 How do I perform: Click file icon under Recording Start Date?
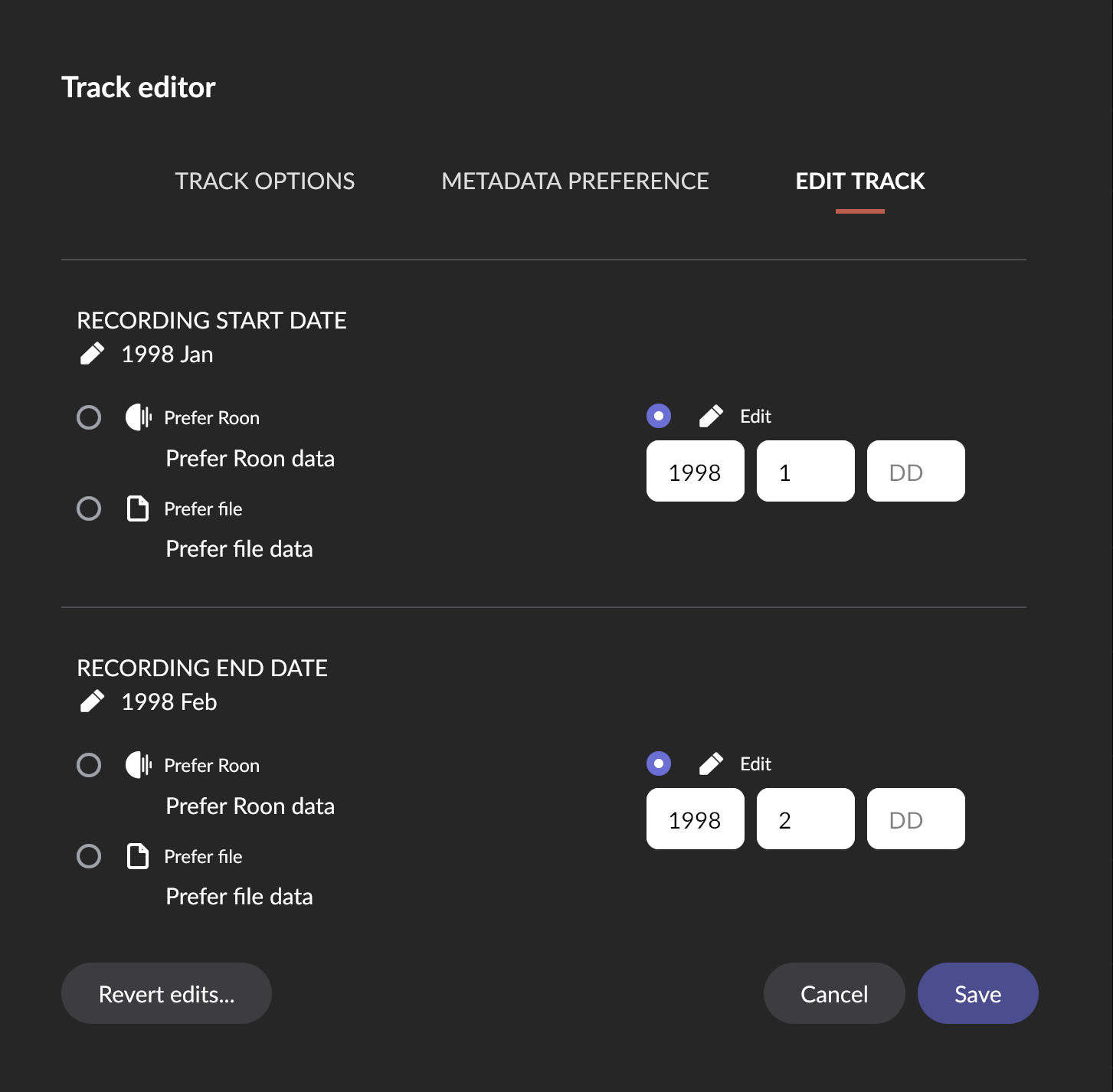click(138, 508)
